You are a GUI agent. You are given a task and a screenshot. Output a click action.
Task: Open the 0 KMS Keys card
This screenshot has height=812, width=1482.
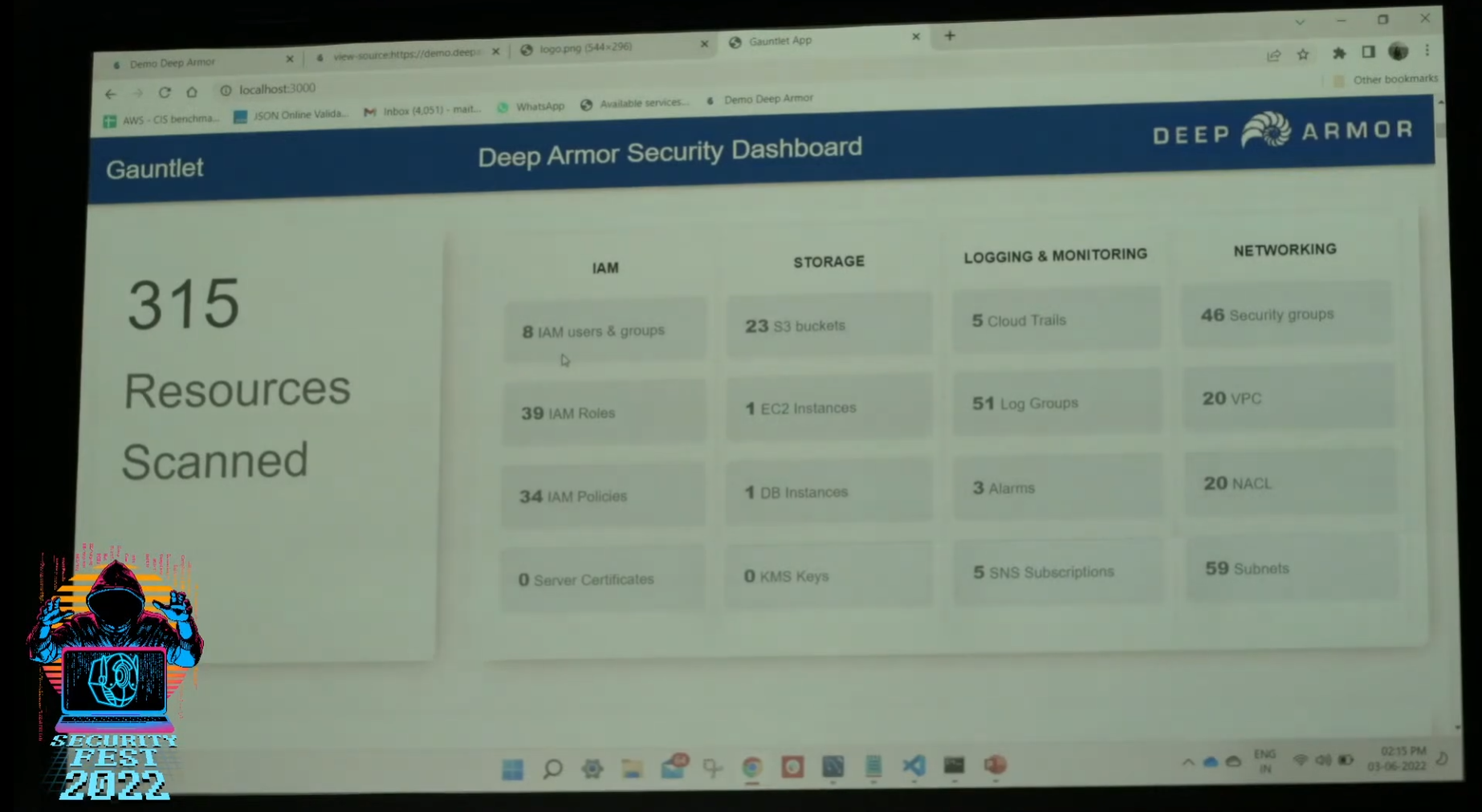pos(830,575)
